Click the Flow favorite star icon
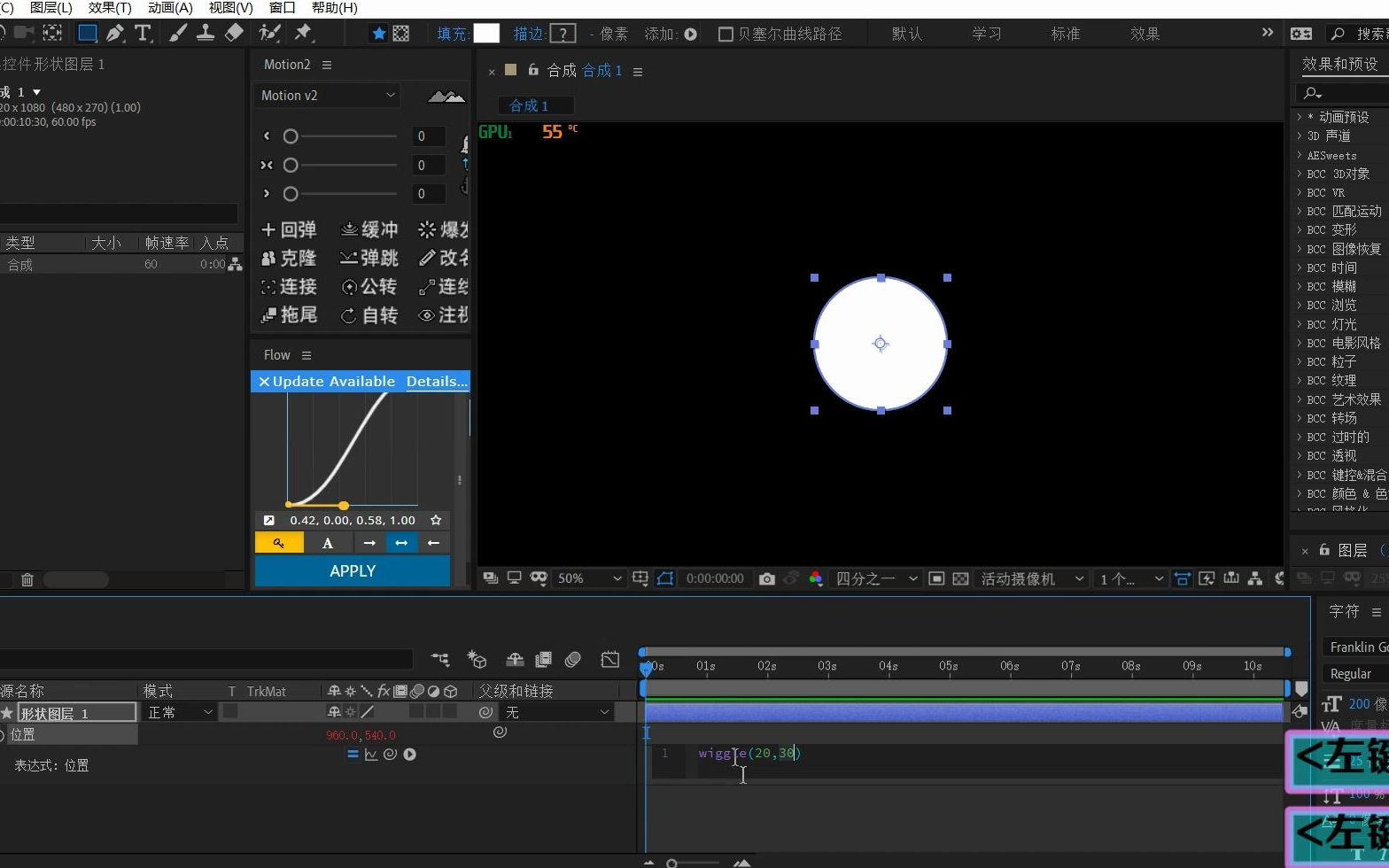Viewport: 1389px width, 868px height. click(x=436, y=520)
